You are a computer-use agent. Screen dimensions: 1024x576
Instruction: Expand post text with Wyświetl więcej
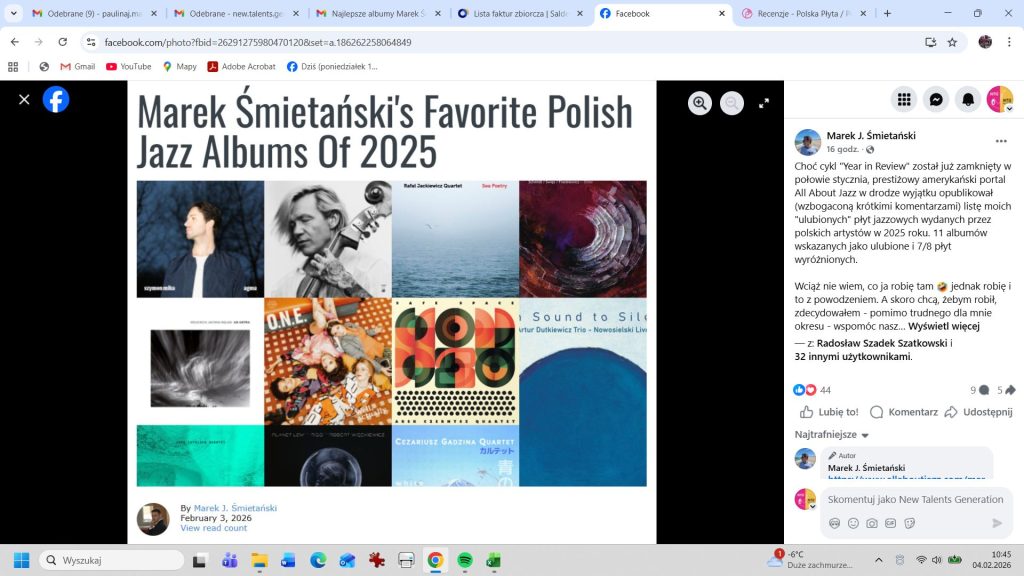[943, 326]
